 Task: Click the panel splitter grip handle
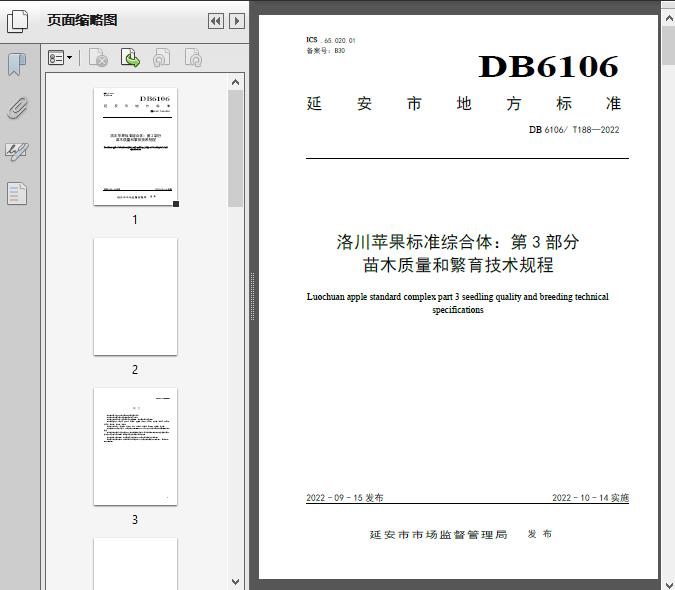253,297
